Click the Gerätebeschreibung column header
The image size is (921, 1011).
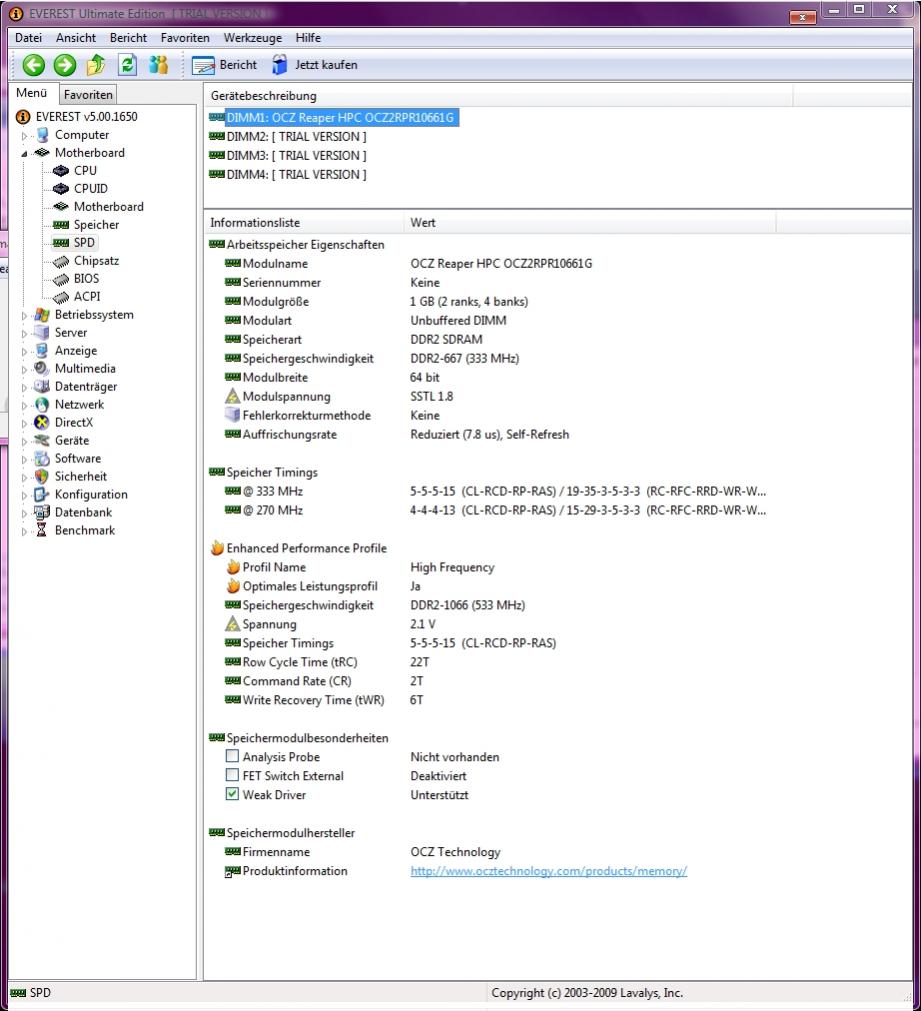pyautogui.click(x=498, y=96)
